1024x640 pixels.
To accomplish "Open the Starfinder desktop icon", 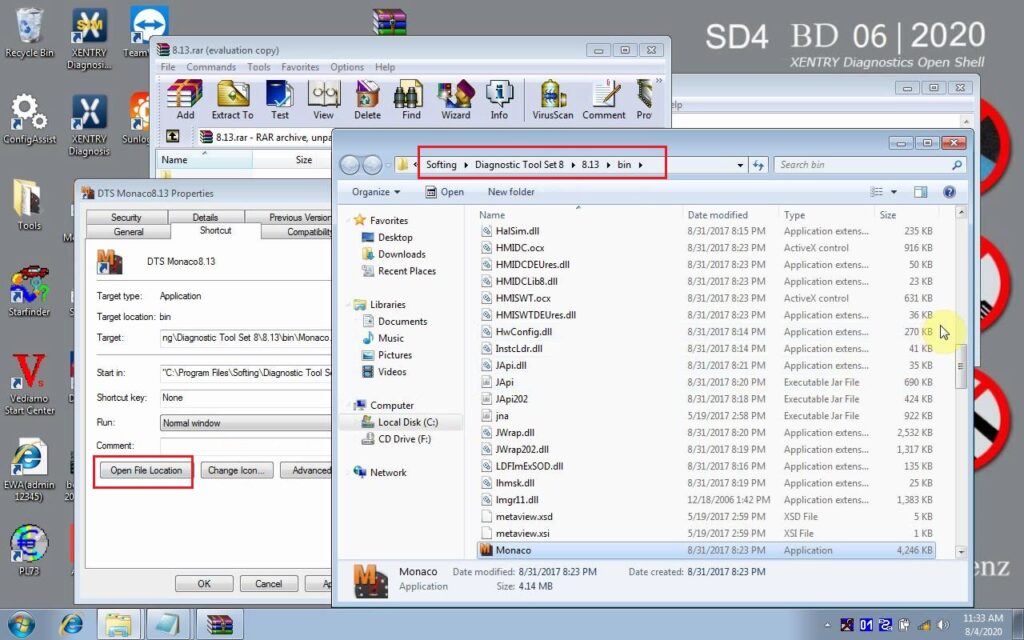I will [x=30, y=292].
